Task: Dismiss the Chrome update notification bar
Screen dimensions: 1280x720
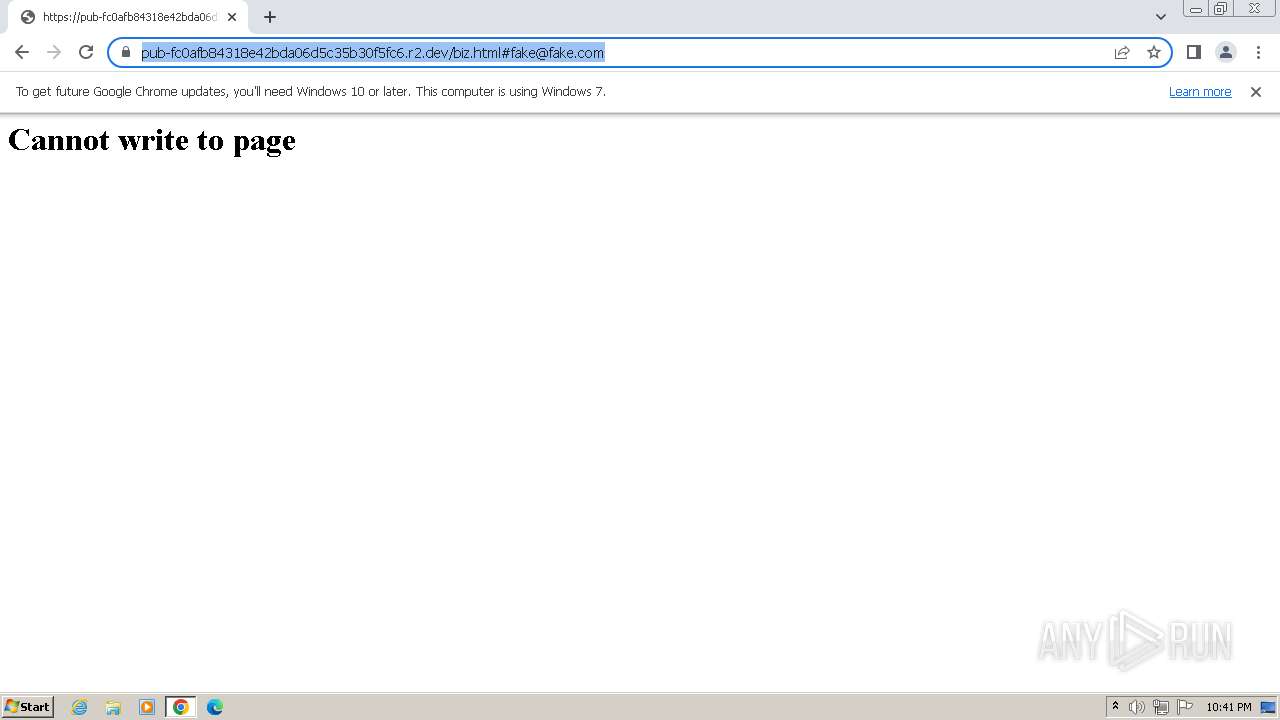Action: pos(1256,91)
